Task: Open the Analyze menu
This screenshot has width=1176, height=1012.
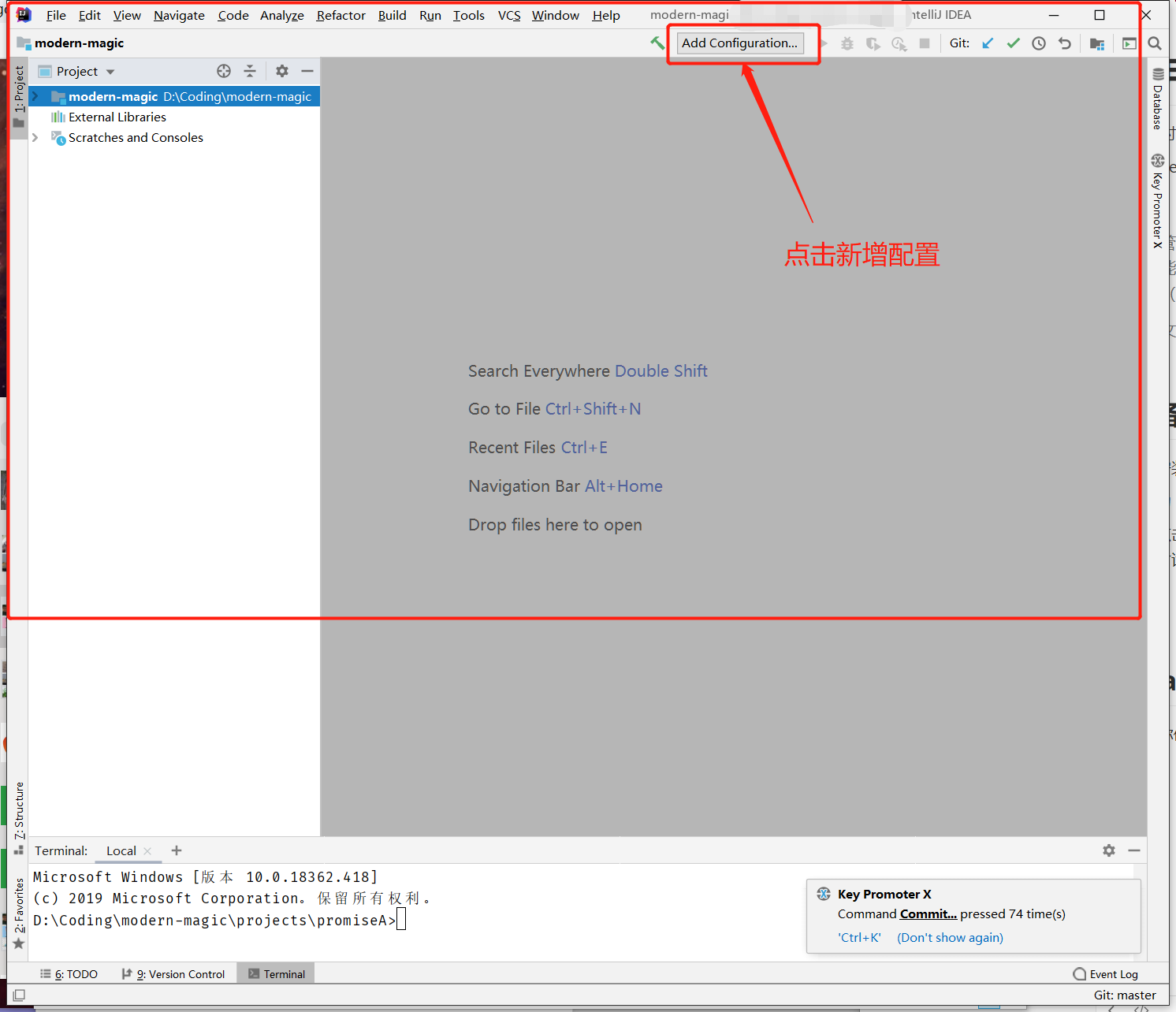Action: [x=282, y=15]
